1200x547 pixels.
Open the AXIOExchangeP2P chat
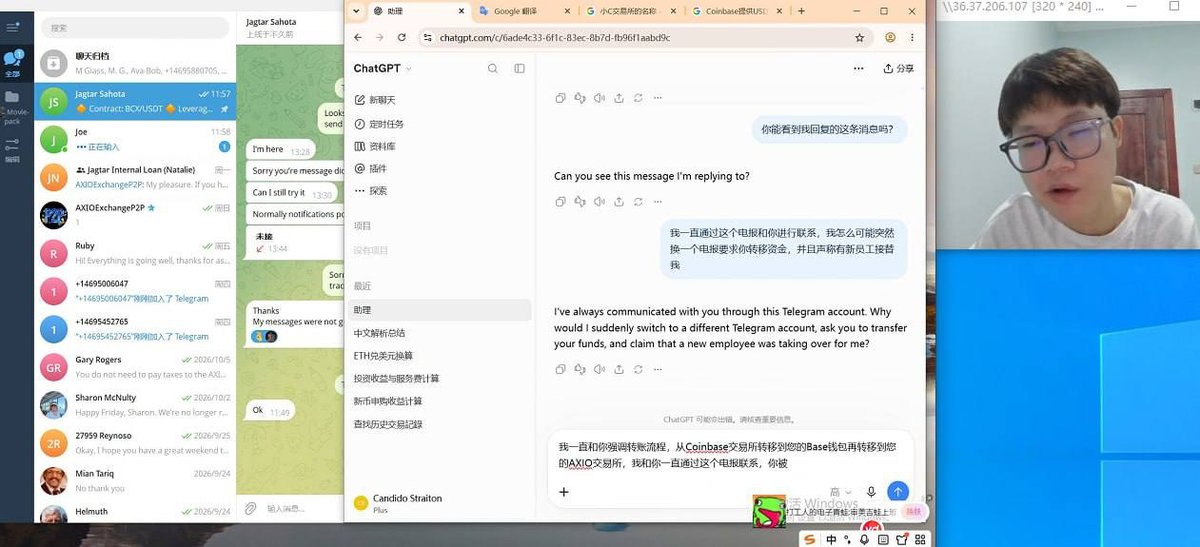point(135,214)
